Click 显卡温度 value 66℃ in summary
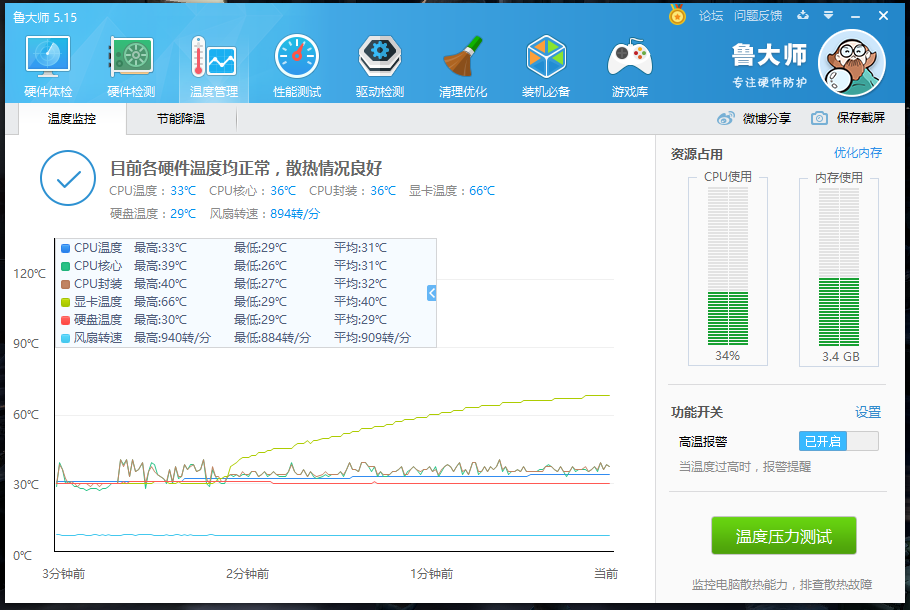The height and width of the screenshot is (610, 910). tap(482, 191)
